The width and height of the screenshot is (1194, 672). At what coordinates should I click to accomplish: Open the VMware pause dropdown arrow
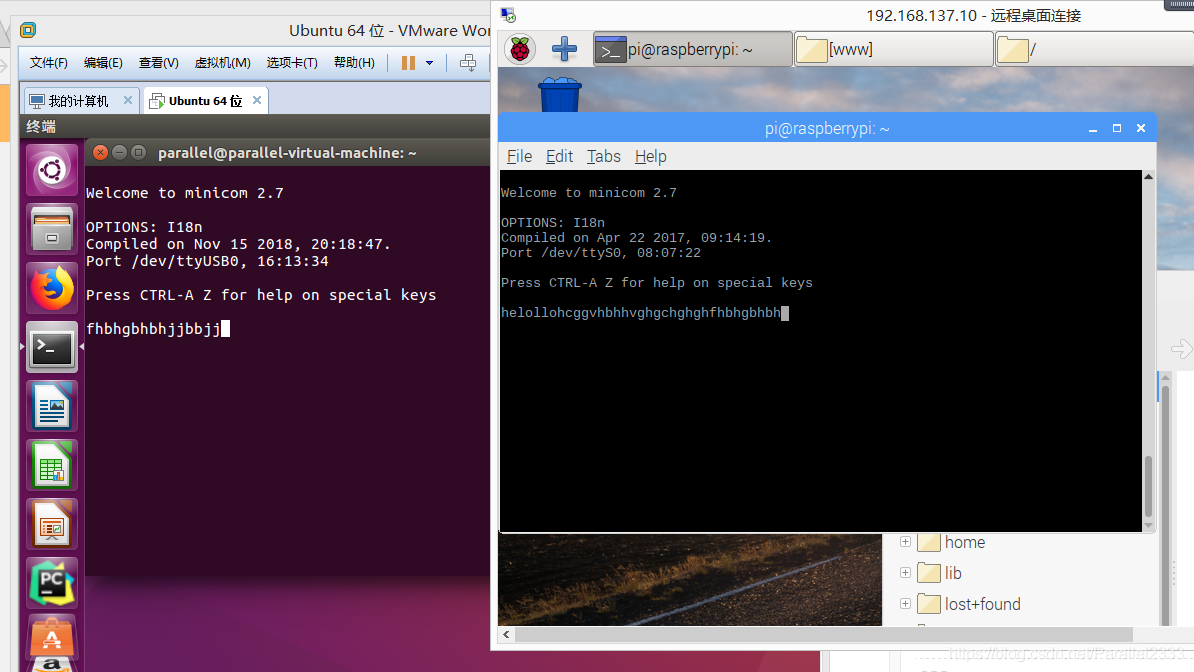tap(429, 62)
